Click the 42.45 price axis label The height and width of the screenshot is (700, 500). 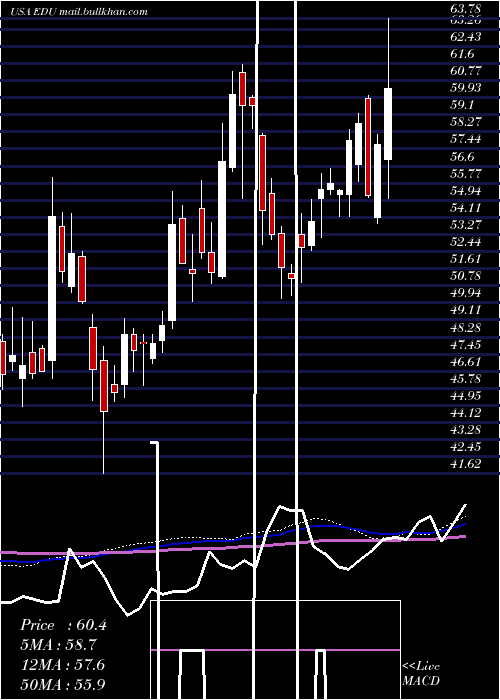point(466,447)
